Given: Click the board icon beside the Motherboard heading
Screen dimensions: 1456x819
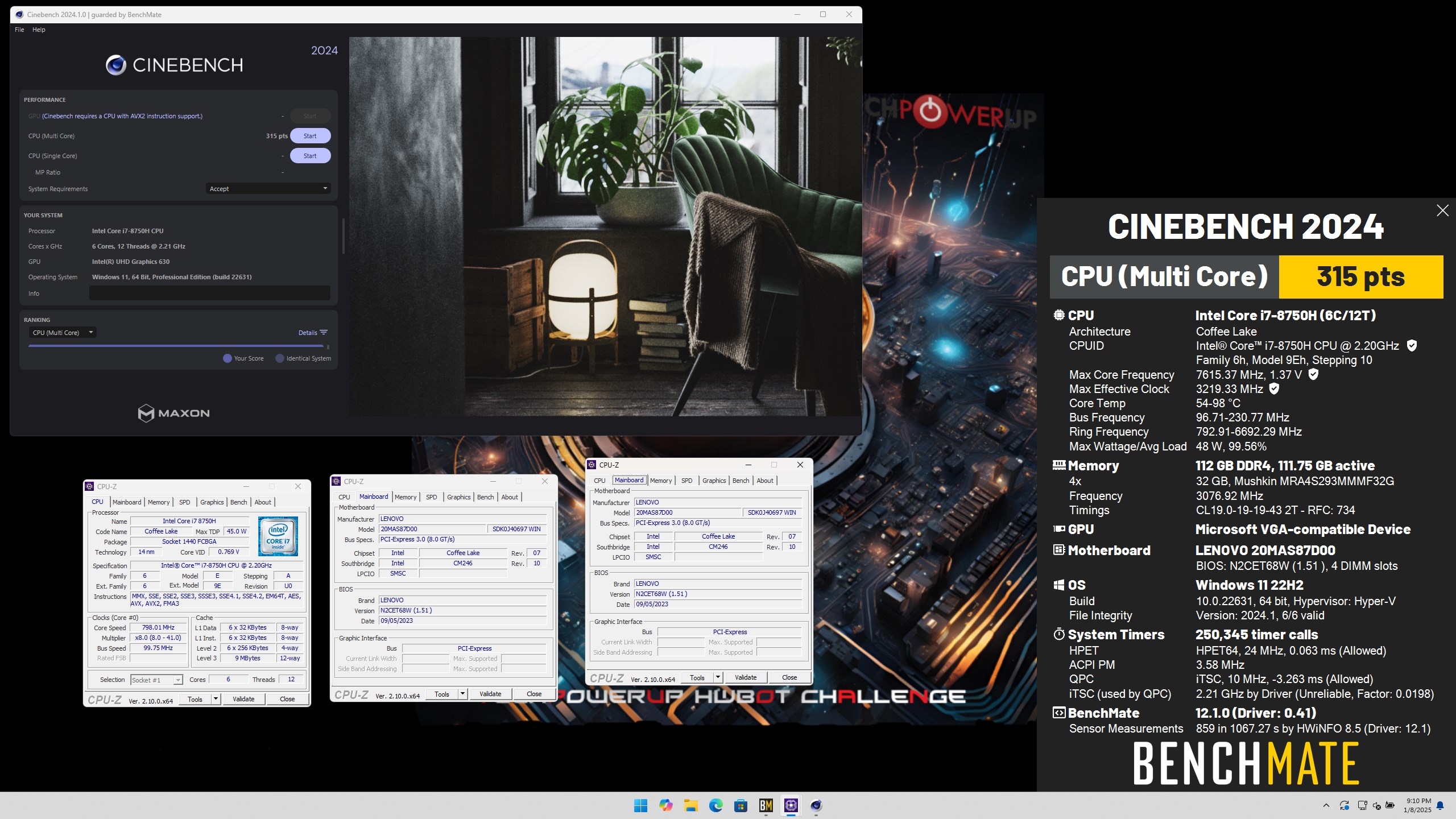Looking at the screenshot, I should 1058,550.
